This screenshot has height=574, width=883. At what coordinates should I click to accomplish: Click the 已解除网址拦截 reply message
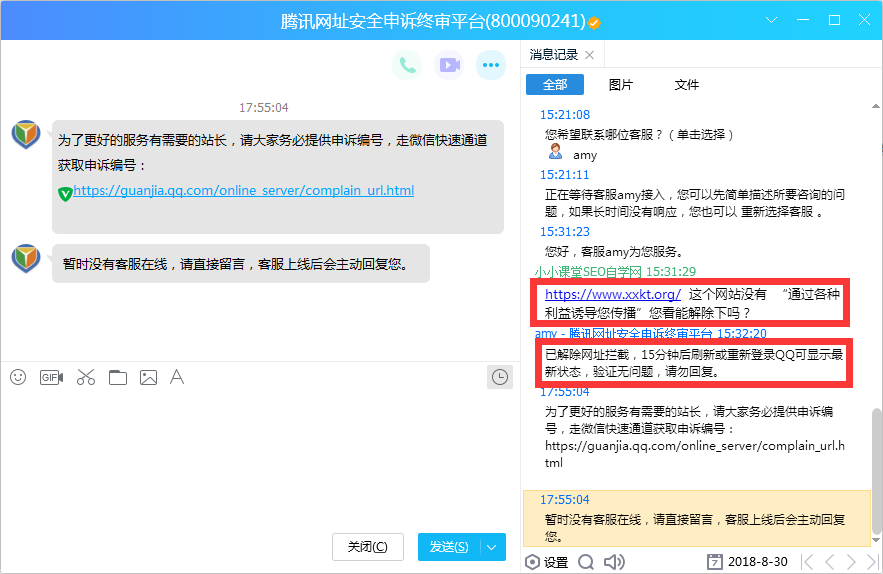click(x=694, y=363)
